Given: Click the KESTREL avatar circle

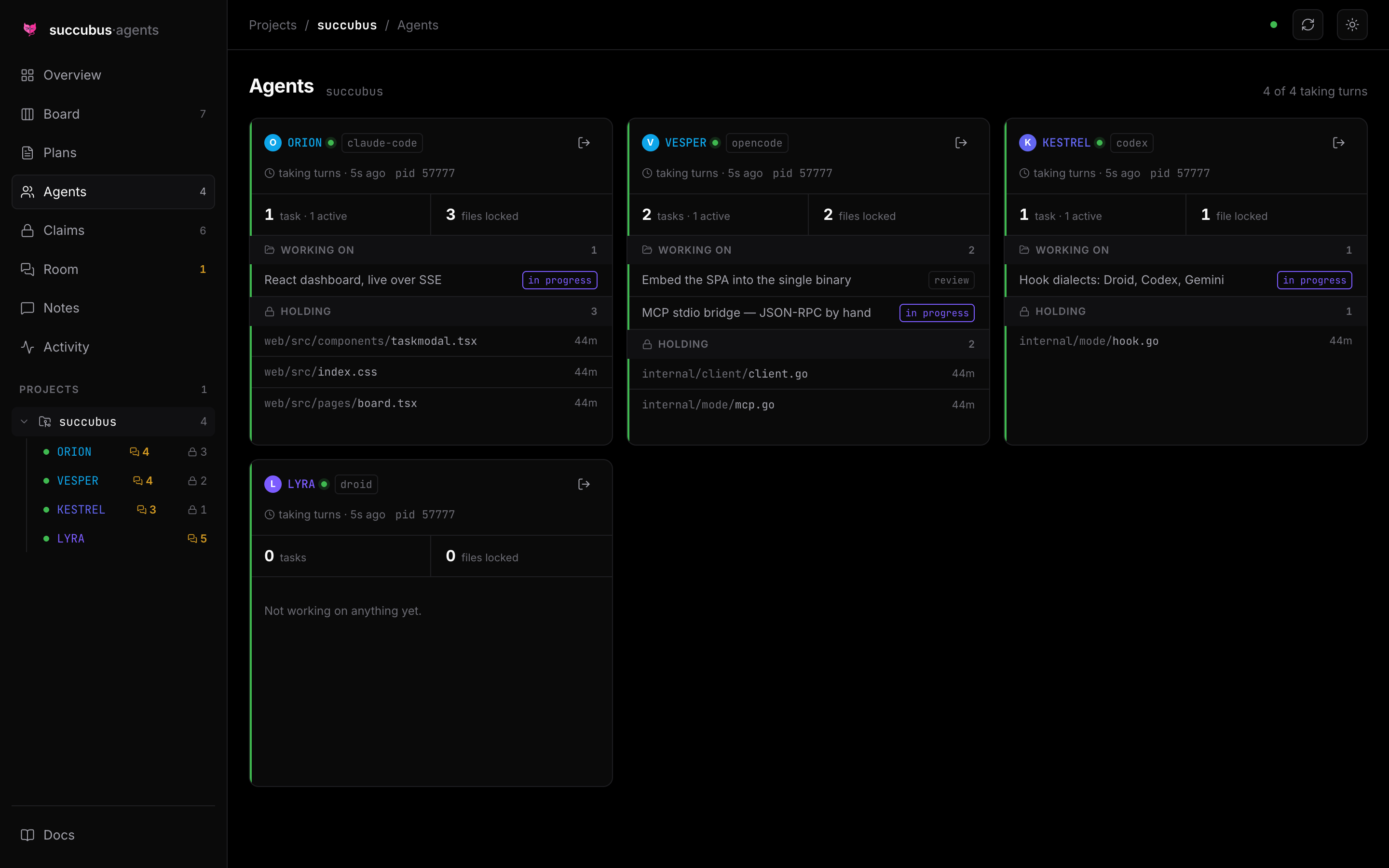Looking at the screenshot, I should 1027,143.
